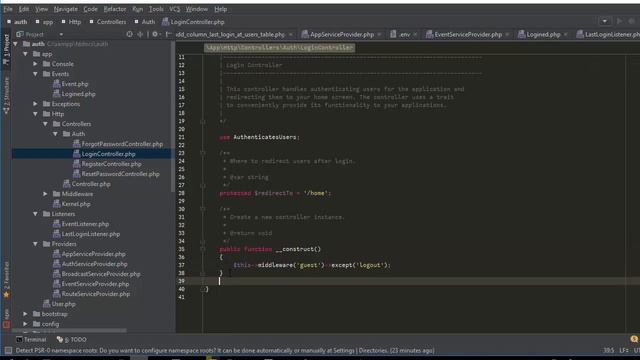This screenshot has width=640, height=360.
Task: Select LoginController.php in project tree
Action: tap(104, 154)
